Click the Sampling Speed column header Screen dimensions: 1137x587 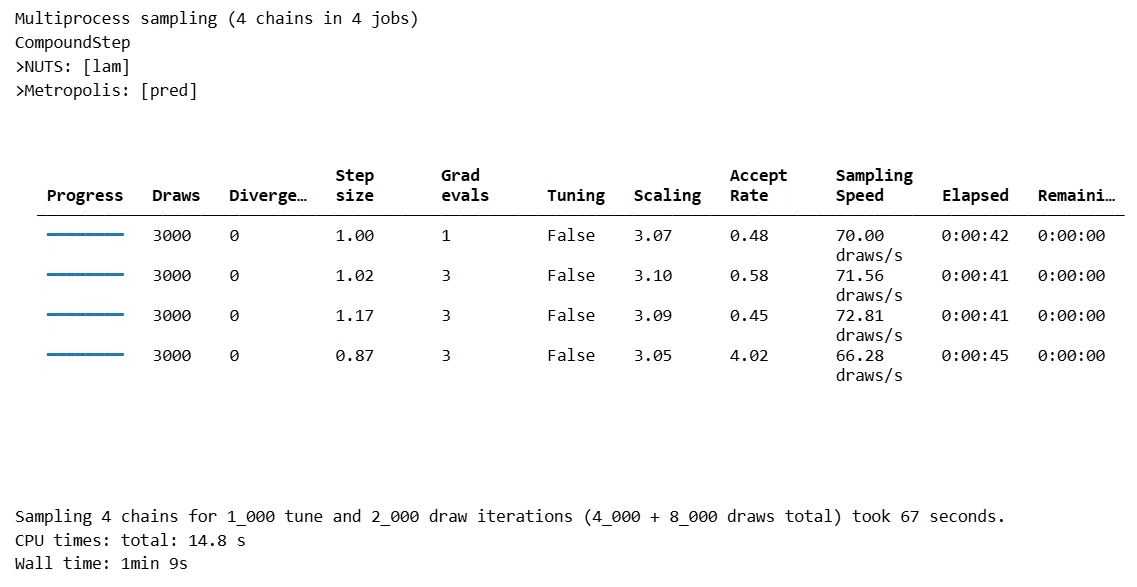click(874, 186)
